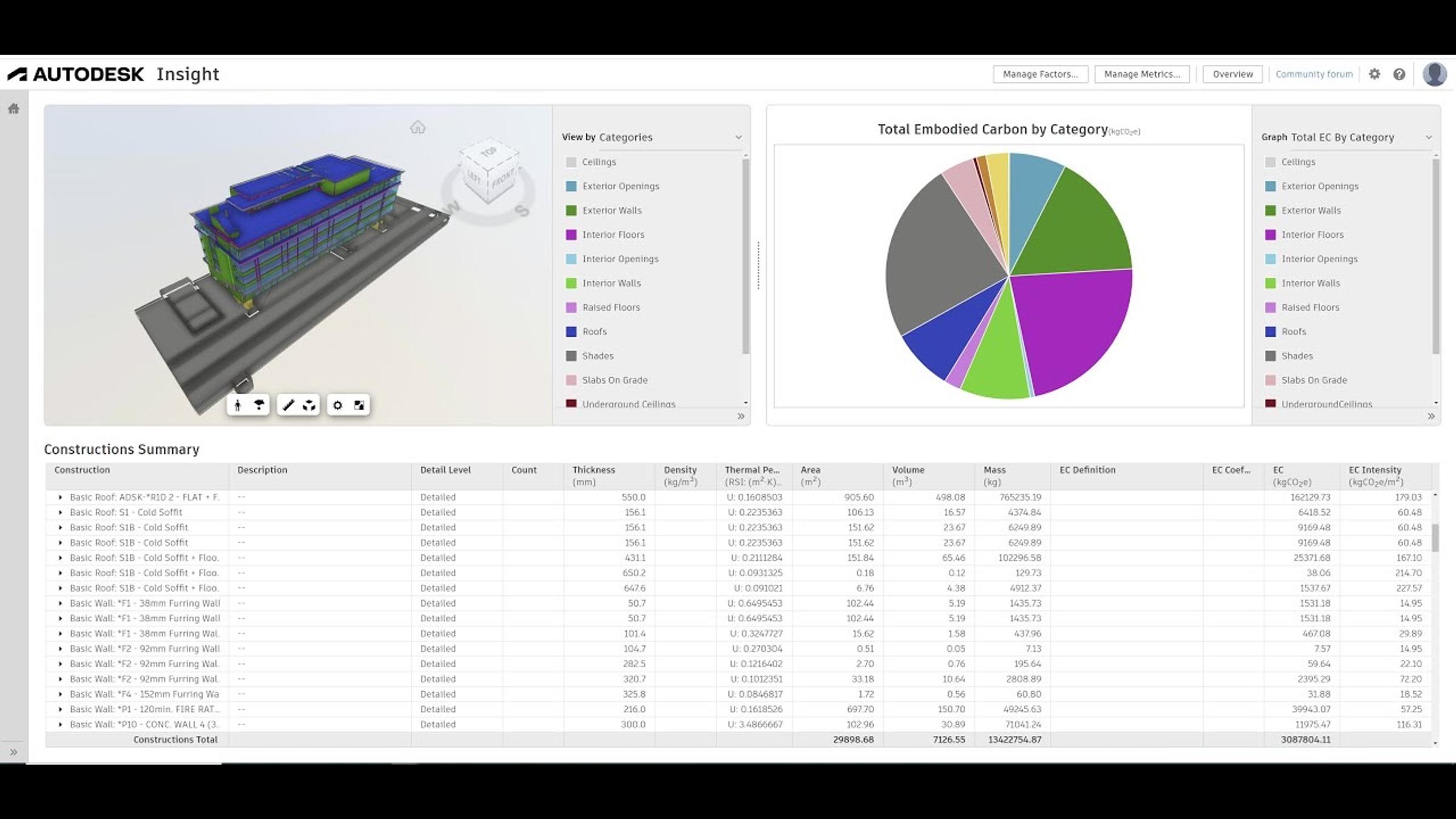
Task: Click the Constructions Total row label
Action: (x=175, y=740)
